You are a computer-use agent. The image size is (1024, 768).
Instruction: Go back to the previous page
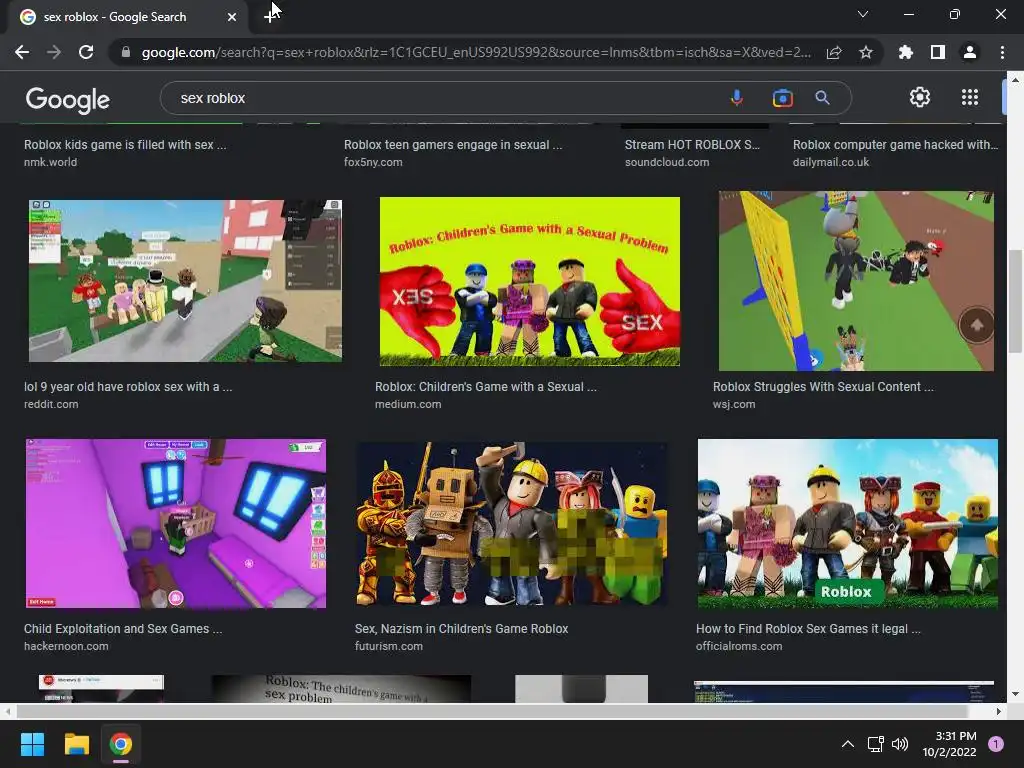coord(22,52)
